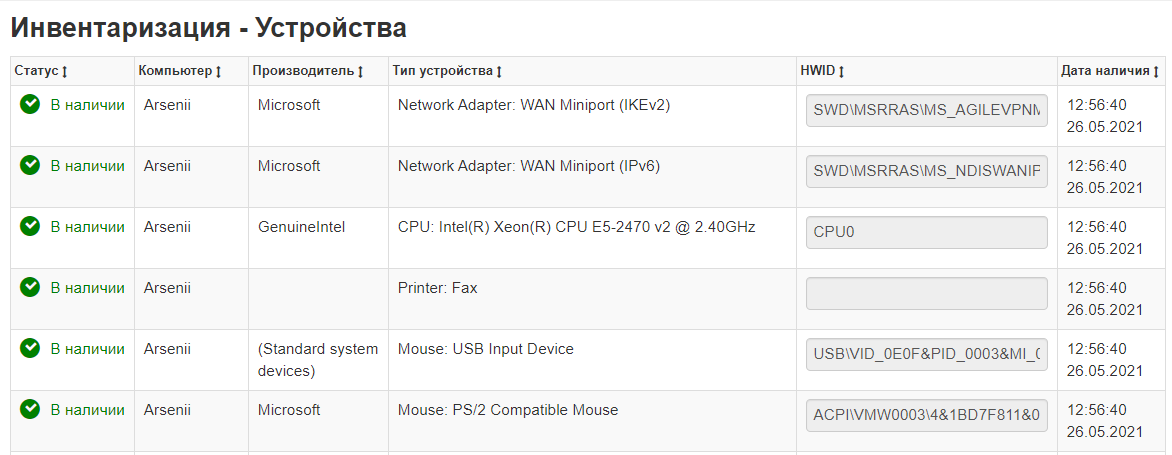Screen dimensions: 1172x455
Task: Click the green check icon in the Xeon CPU row
Action: pos(30,226)
